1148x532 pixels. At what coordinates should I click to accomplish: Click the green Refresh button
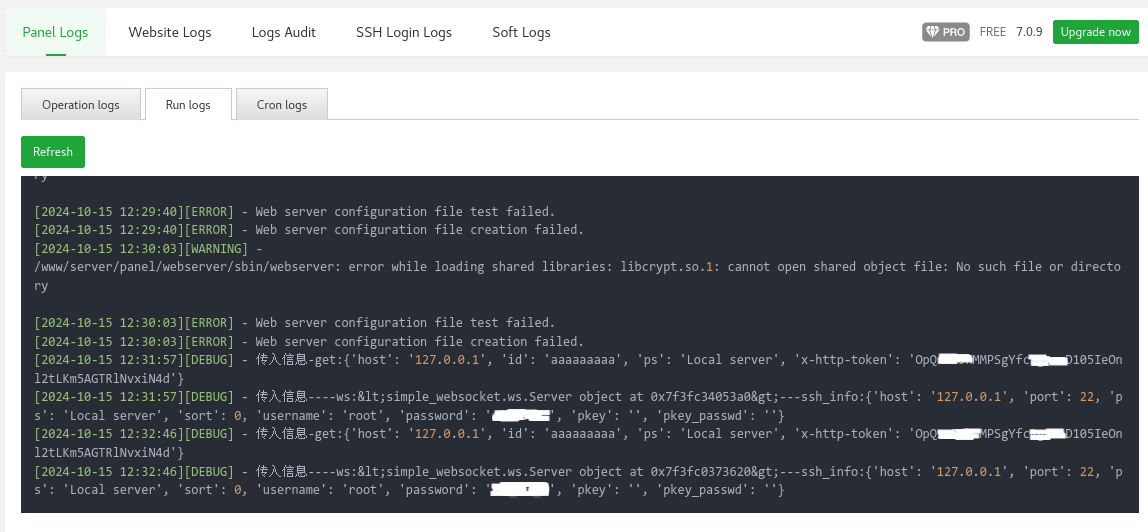point(53,151)
